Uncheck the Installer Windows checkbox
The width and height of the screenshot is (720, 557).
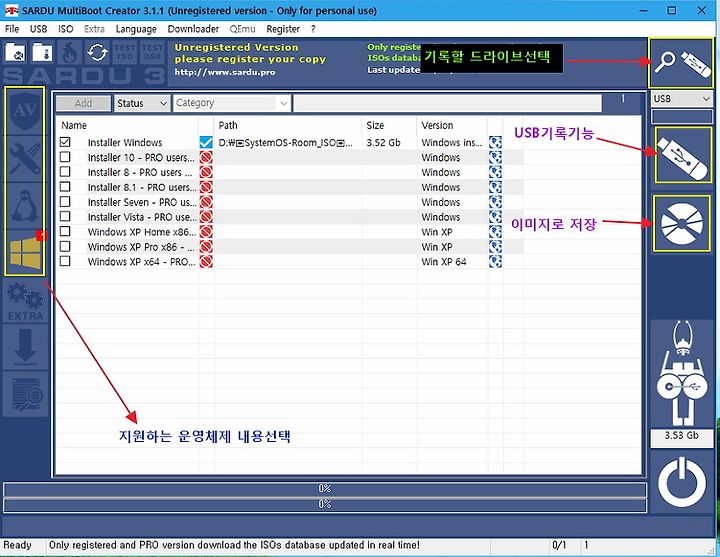pos(65,142)
